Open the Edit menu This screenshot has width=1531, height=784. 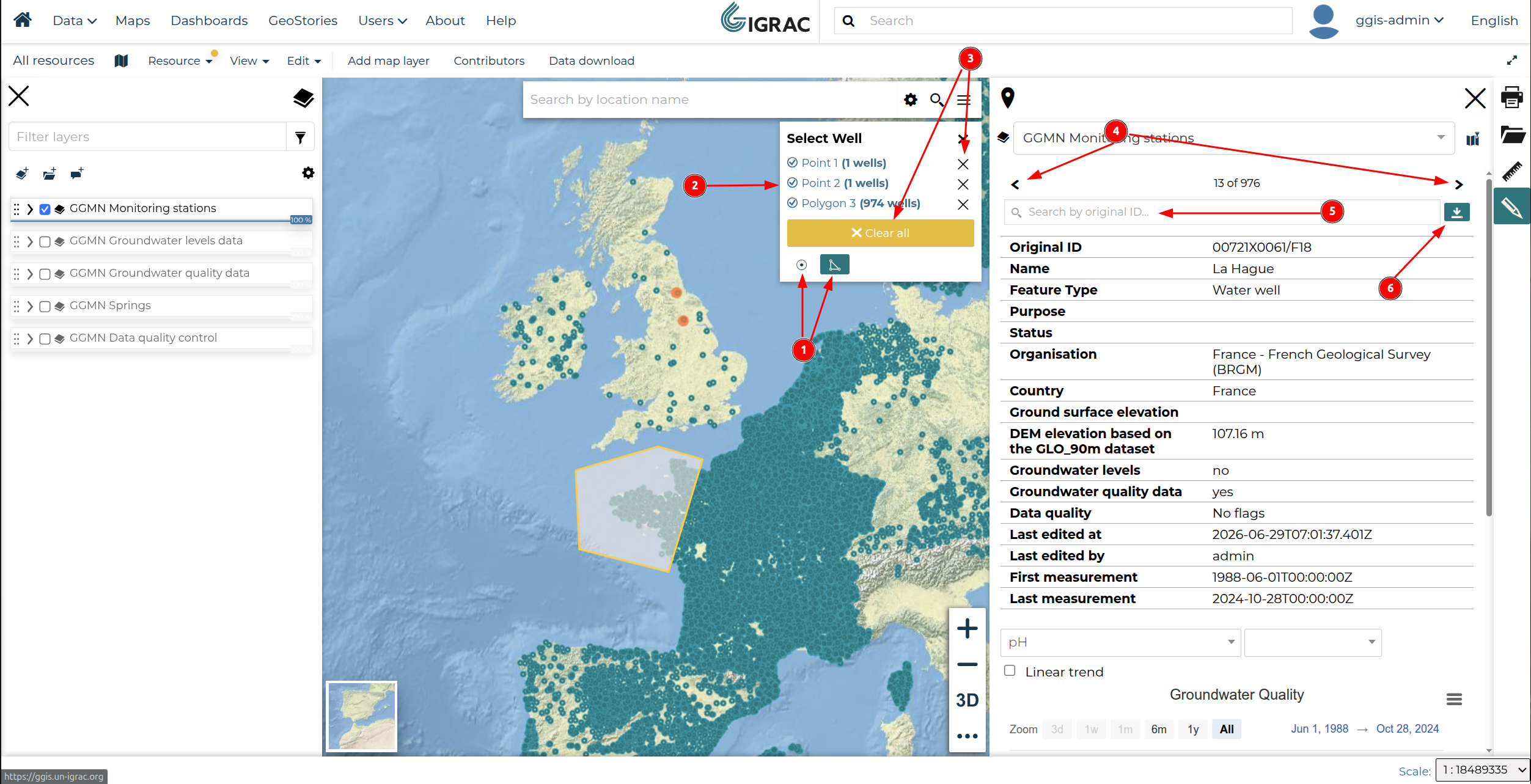click(304, 60)
